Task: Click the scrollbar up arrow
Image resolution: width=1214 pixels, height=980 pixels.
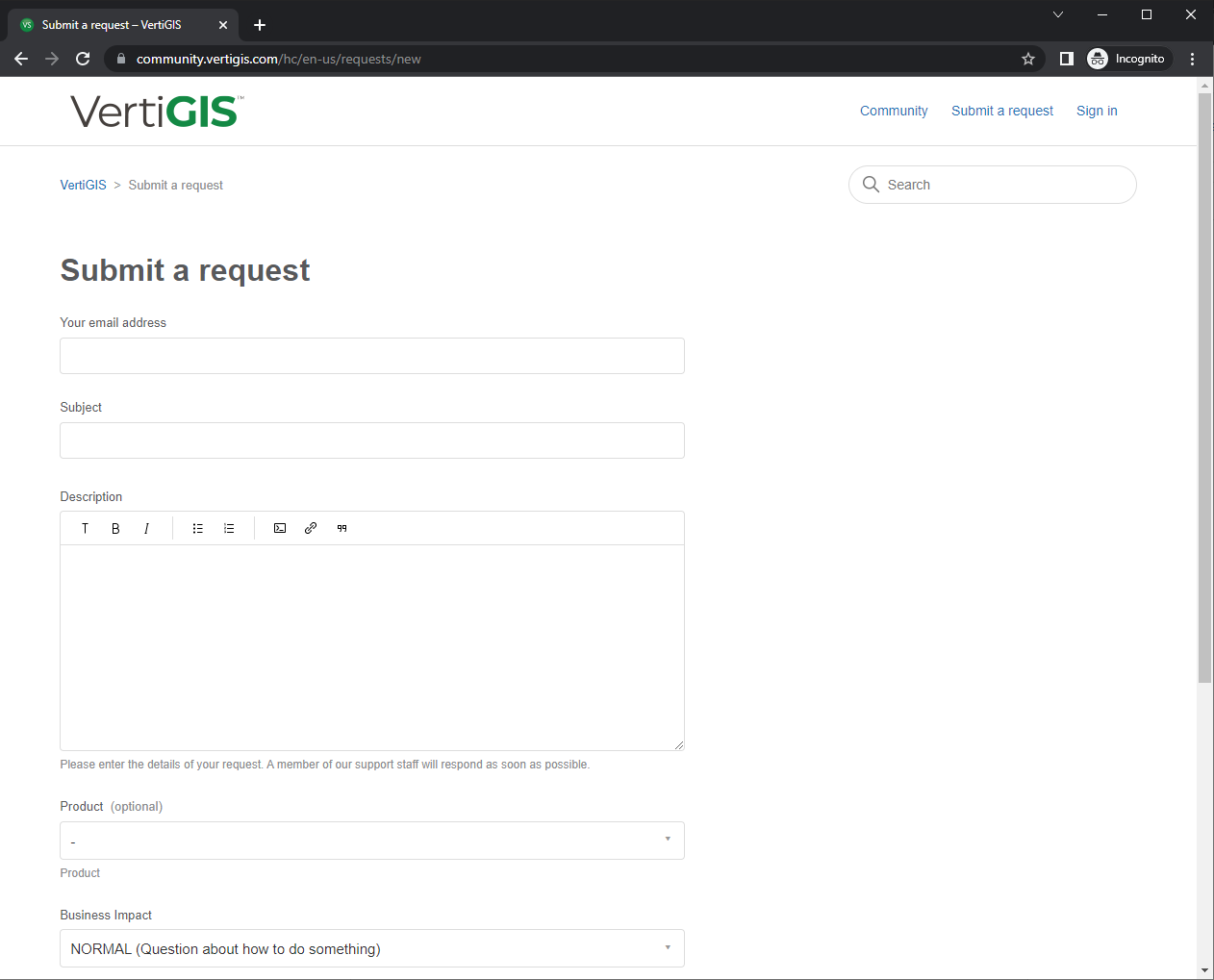Action: click(1204, 86)
